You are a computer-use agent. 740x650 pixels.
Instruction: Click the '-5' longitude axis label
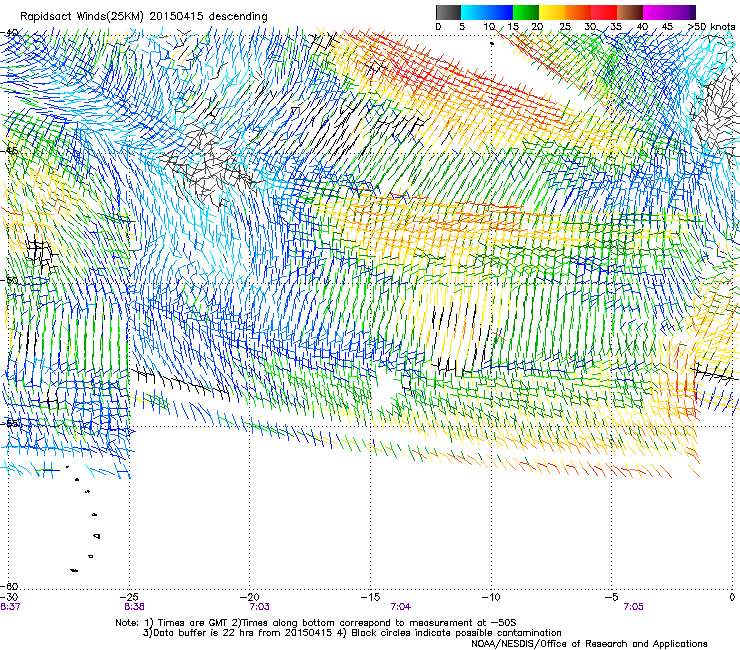612,597
